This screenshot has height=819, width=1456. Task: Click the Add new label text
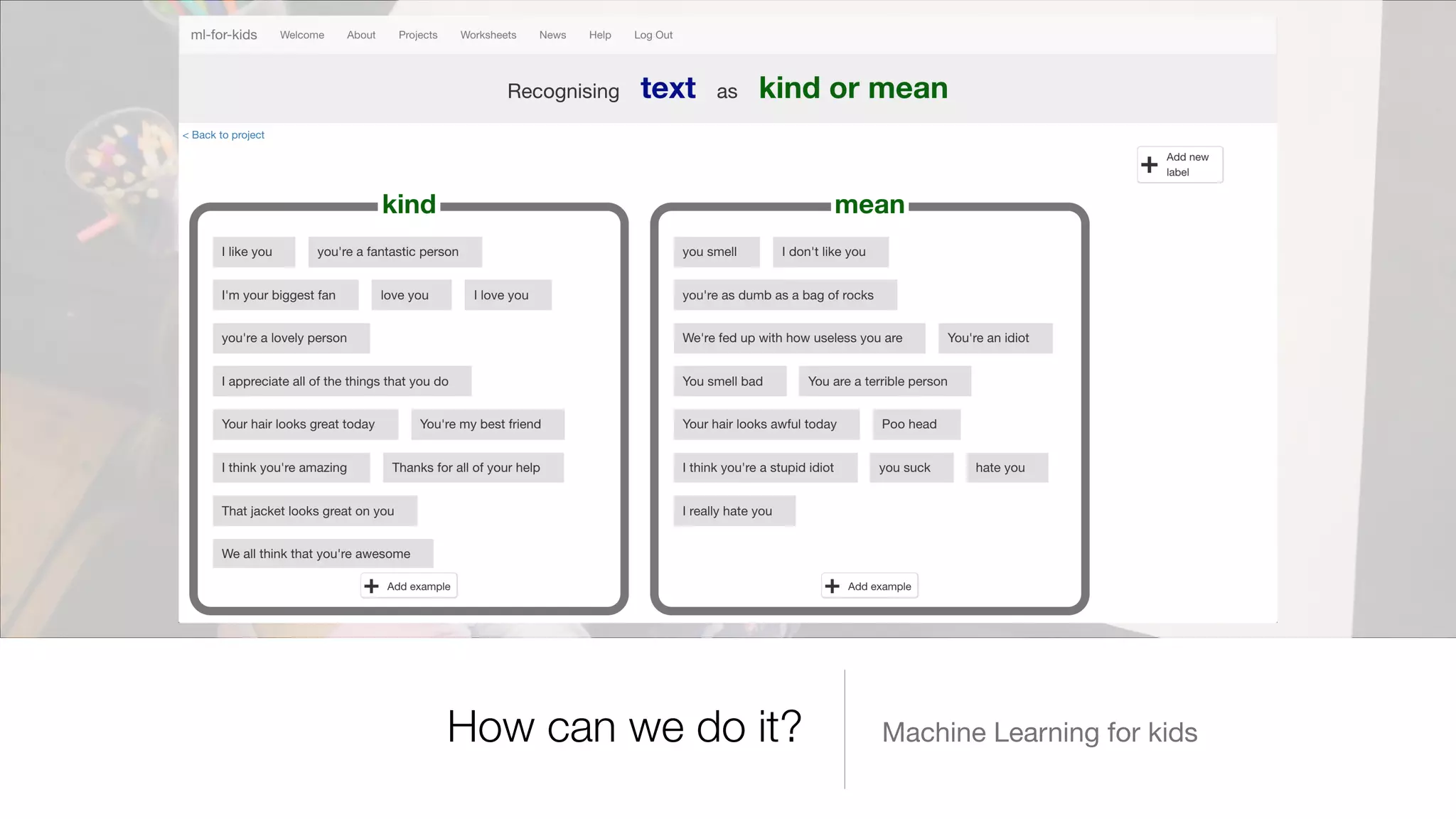coord(1187,164)
